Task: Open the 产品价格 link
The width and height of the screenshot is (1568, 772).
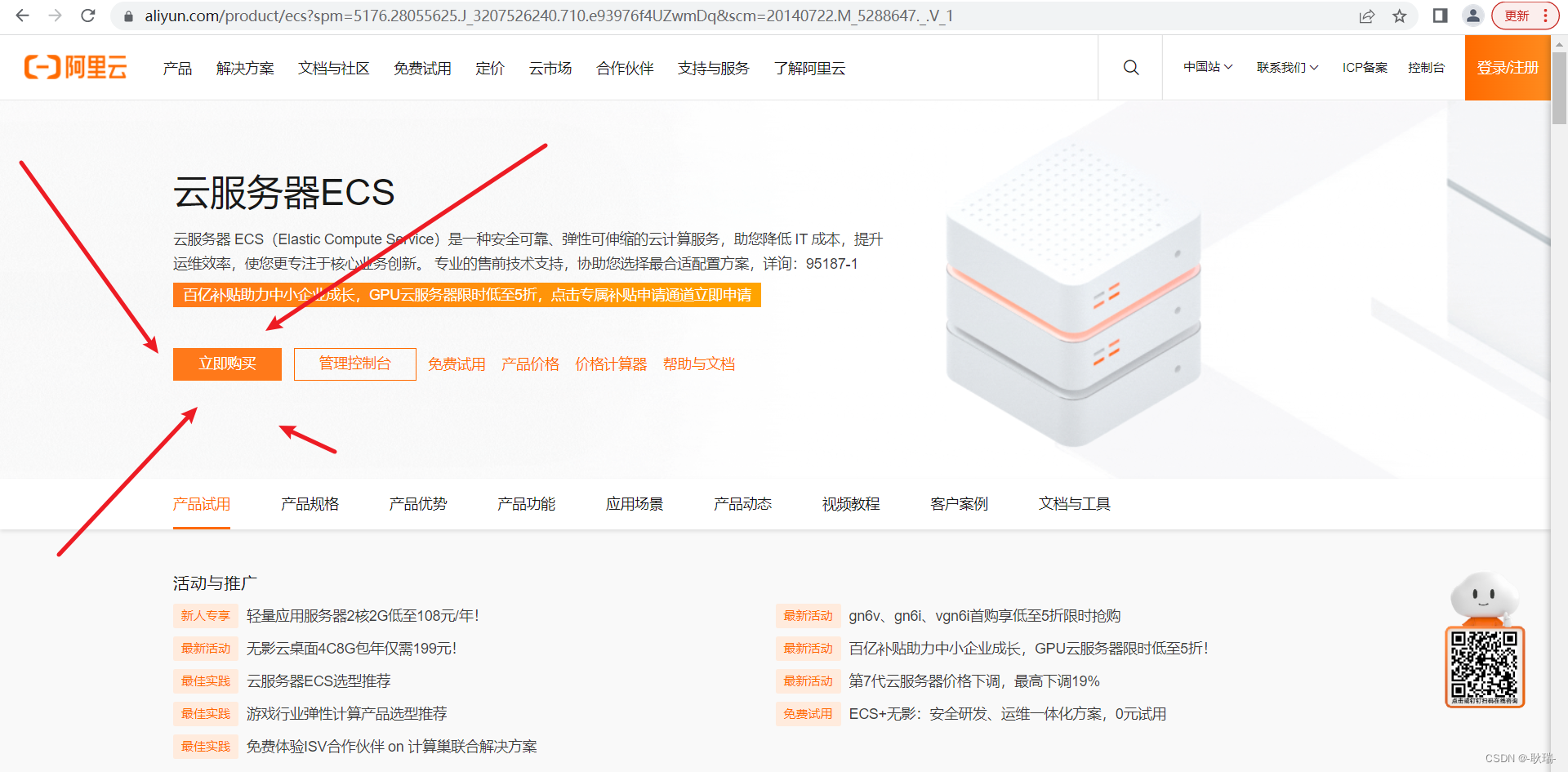Action: point(530,364)
